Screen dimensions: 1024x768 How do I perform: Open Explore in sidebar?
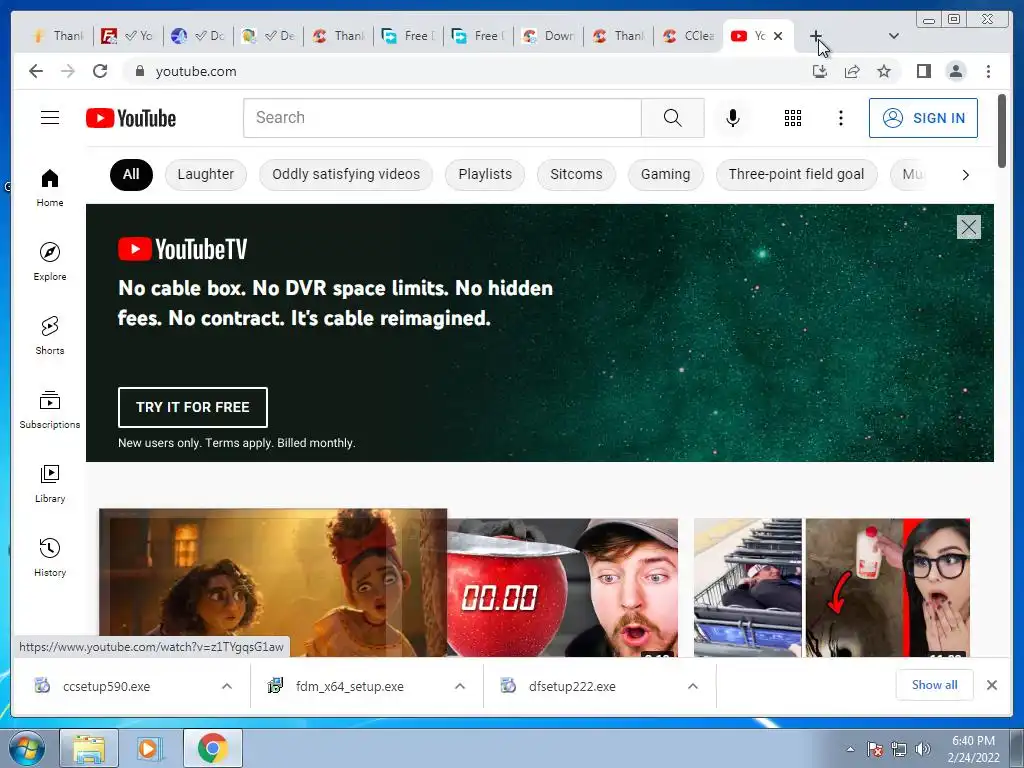pos(50,261)
